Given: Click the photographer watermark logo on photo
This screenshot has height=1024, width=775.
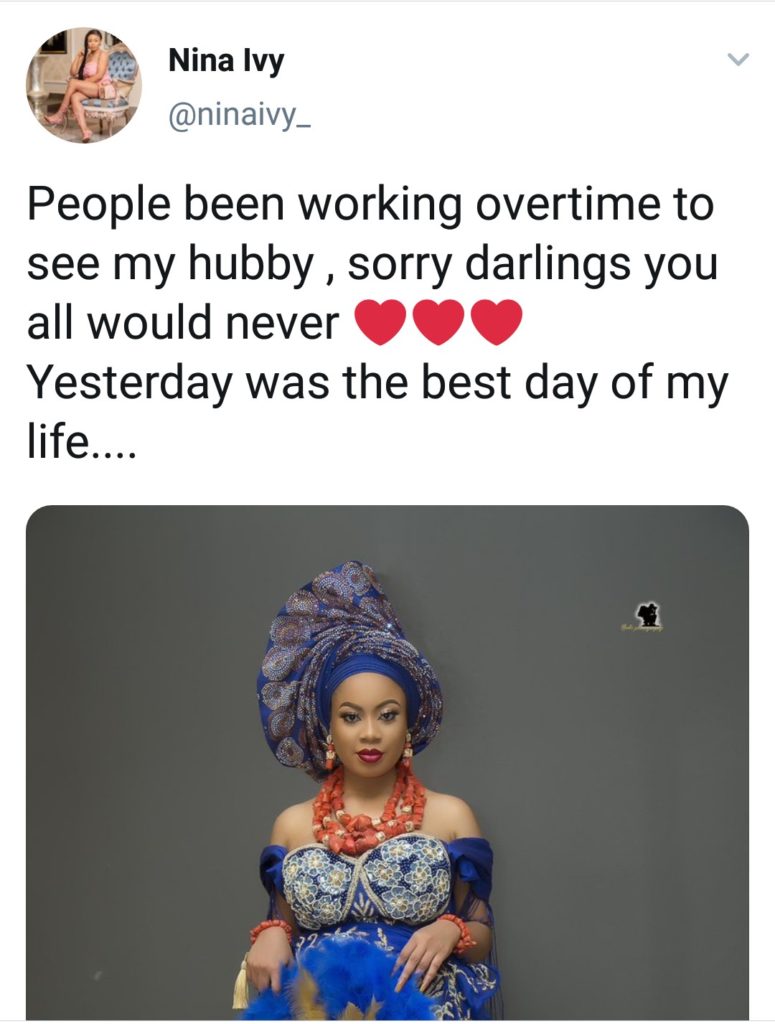Looking at the screenshot, I should coord(648,616).
